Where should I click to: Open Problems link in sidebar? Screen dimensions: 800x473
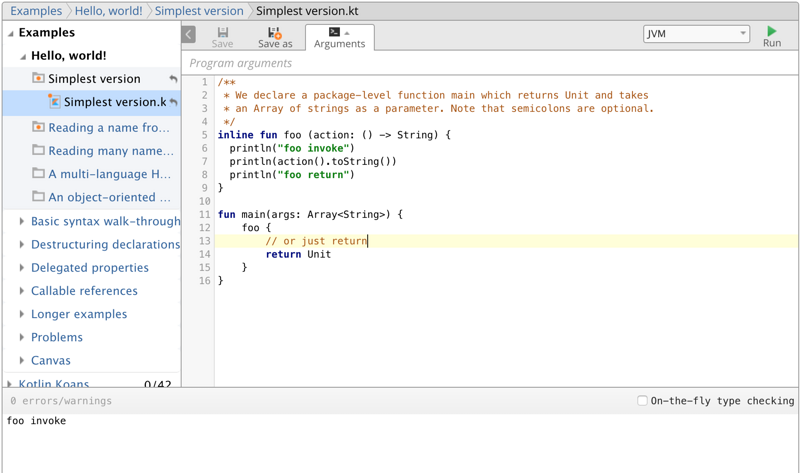57,337
